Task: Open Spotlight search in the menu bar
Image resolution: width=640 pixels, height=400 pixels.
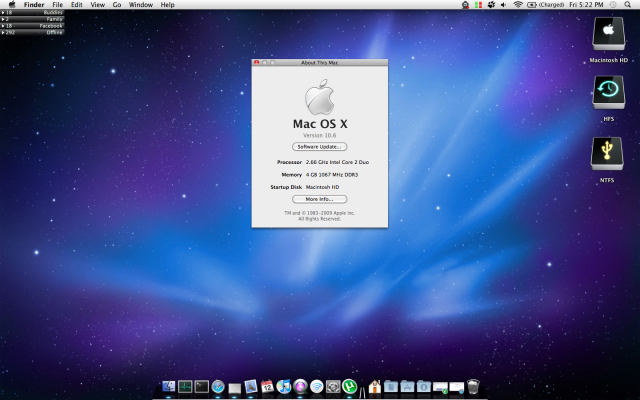Action: pos(628,4)
